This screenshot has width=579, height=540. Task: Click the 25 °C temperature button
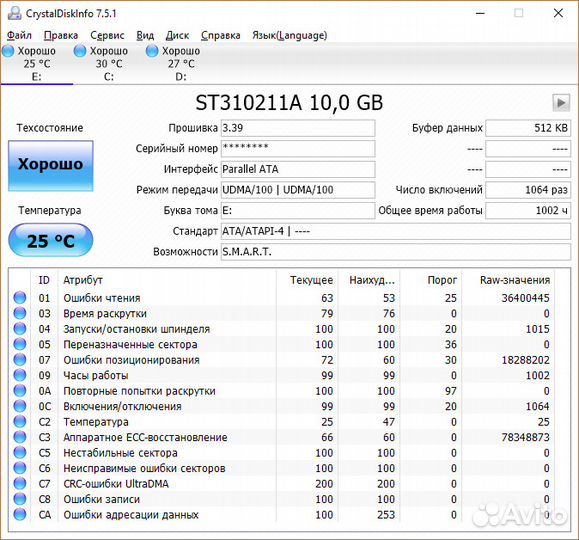click(51, 240)
